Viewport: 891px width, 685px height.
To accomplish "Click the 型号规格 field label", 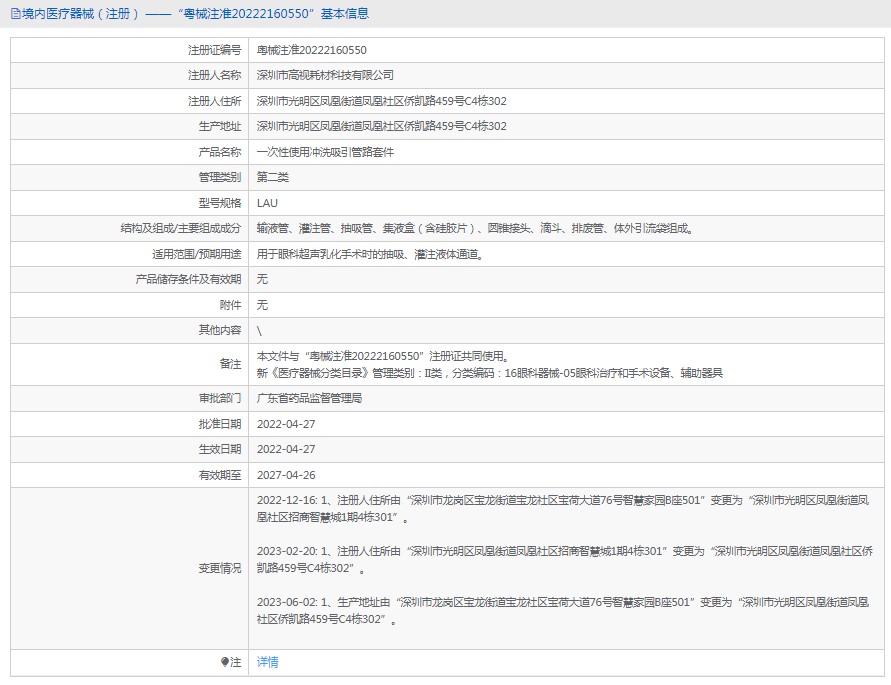I will (219, 203).
